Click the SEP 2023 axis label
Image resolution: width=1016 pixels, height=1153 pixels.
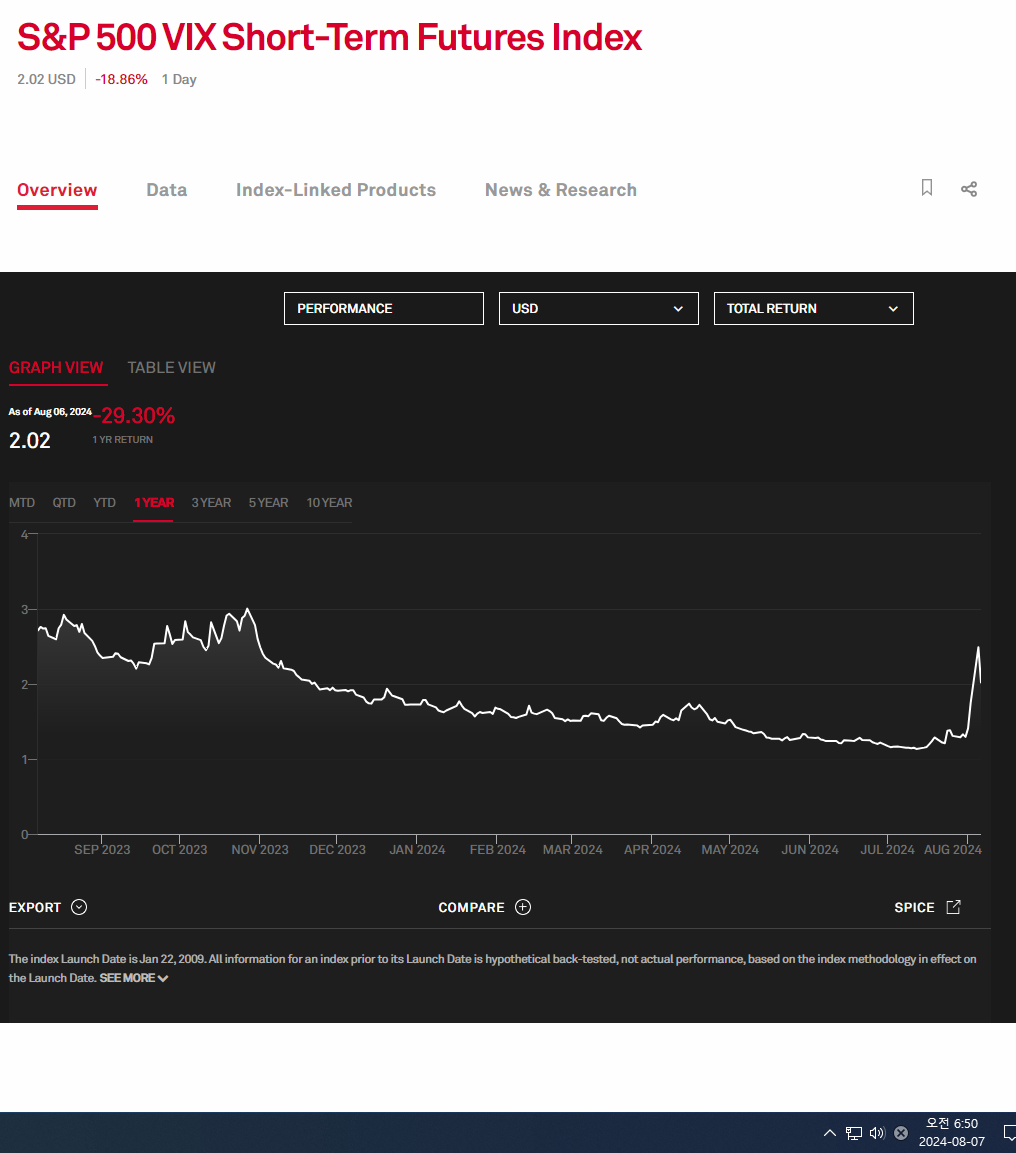tap(102, 849)
